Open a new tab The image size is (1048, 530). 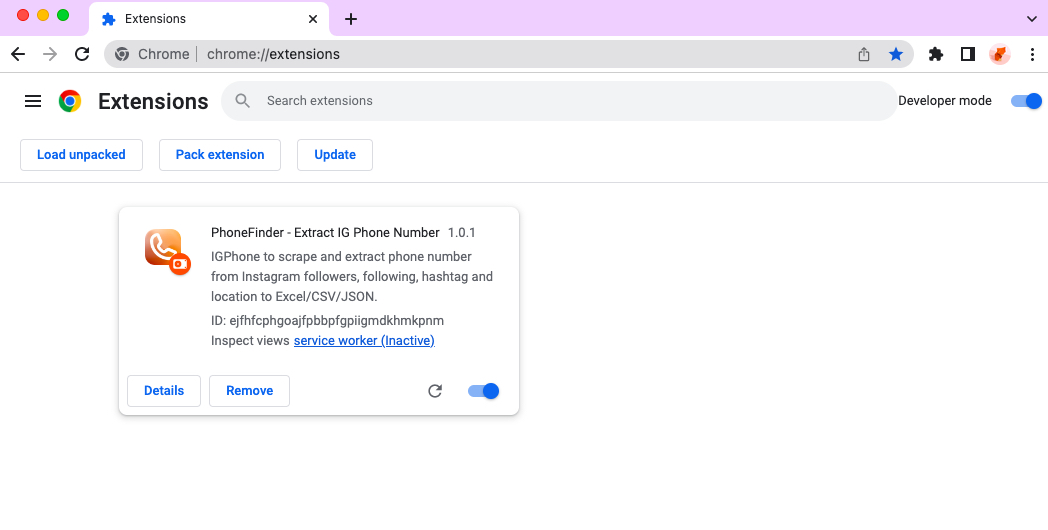tap(351, 19)
